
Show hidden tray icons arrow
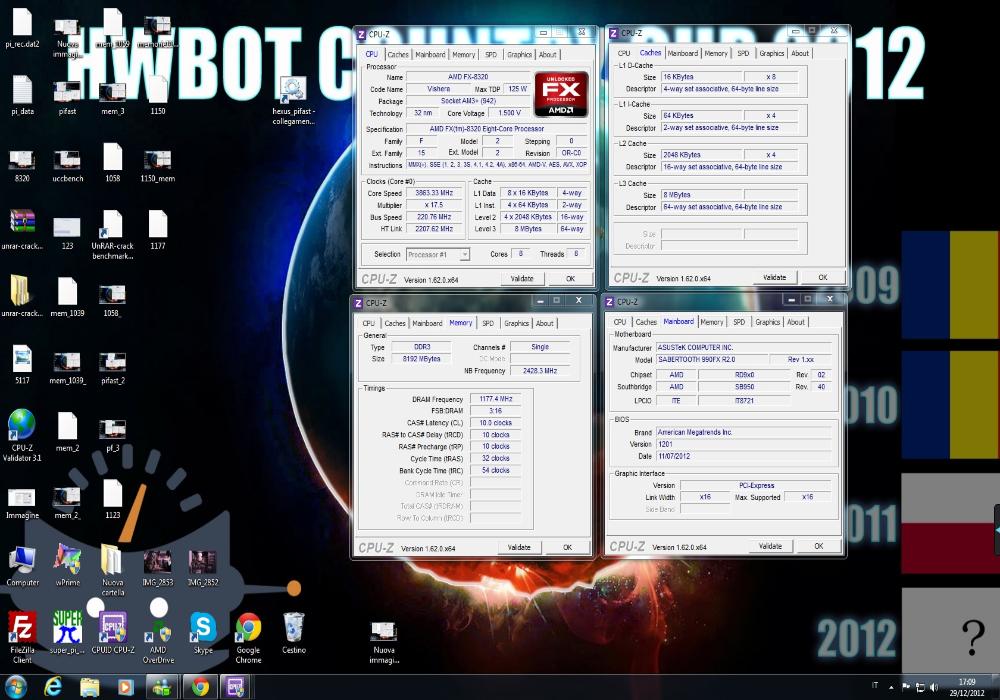[x=892, y=687]
